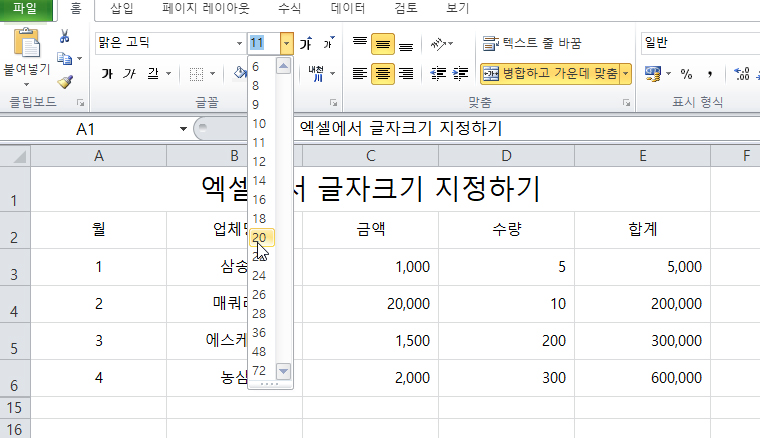Click the increase indent icon
This screenshot has width=760, height=438.
pyautogui.click(x=460, y=74)
